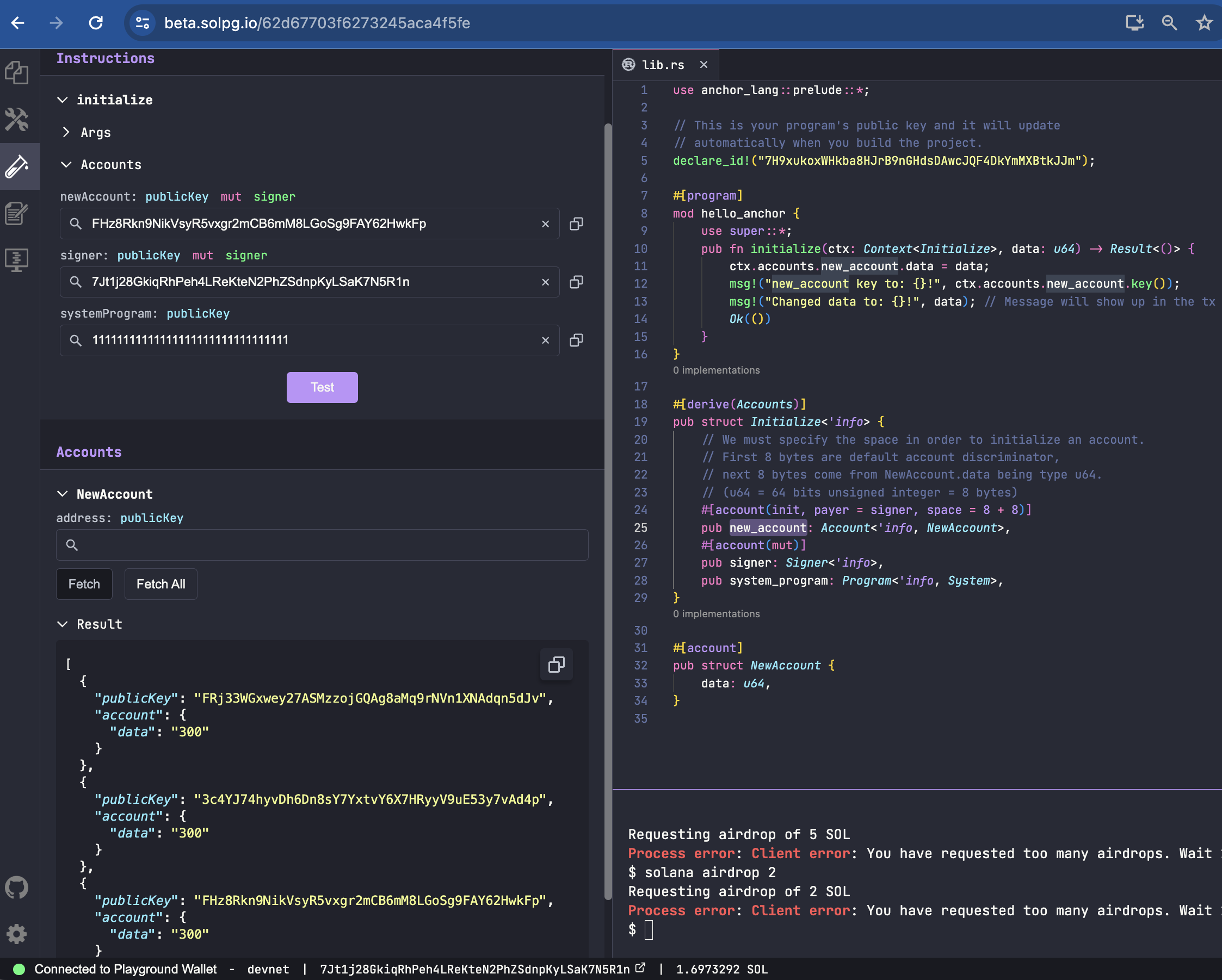This screenshot has width=1222, height=980.
Task: Open the Build & Deploy tools icon
Action: click(17, 120)
